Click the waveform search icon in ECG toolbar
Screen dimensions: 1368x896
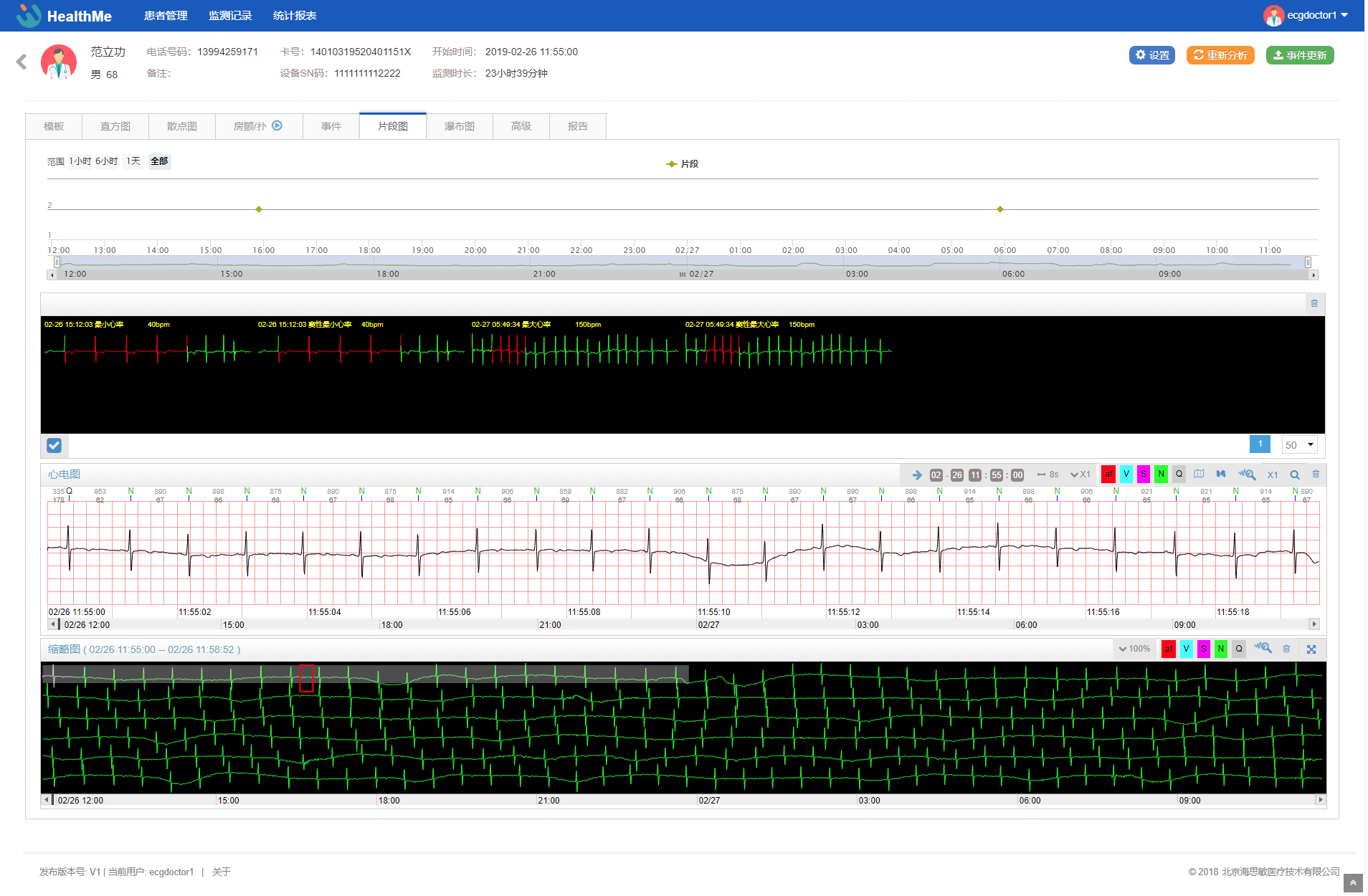click(1247, 475)
